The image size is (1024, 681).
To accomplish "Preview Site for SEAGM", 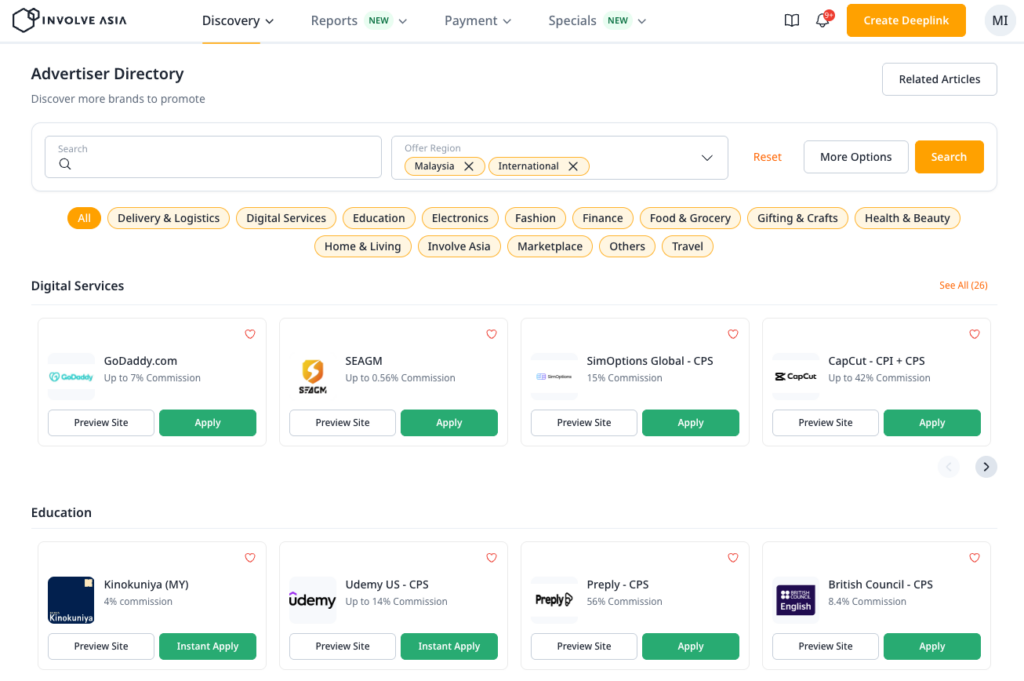I will 342,422.
